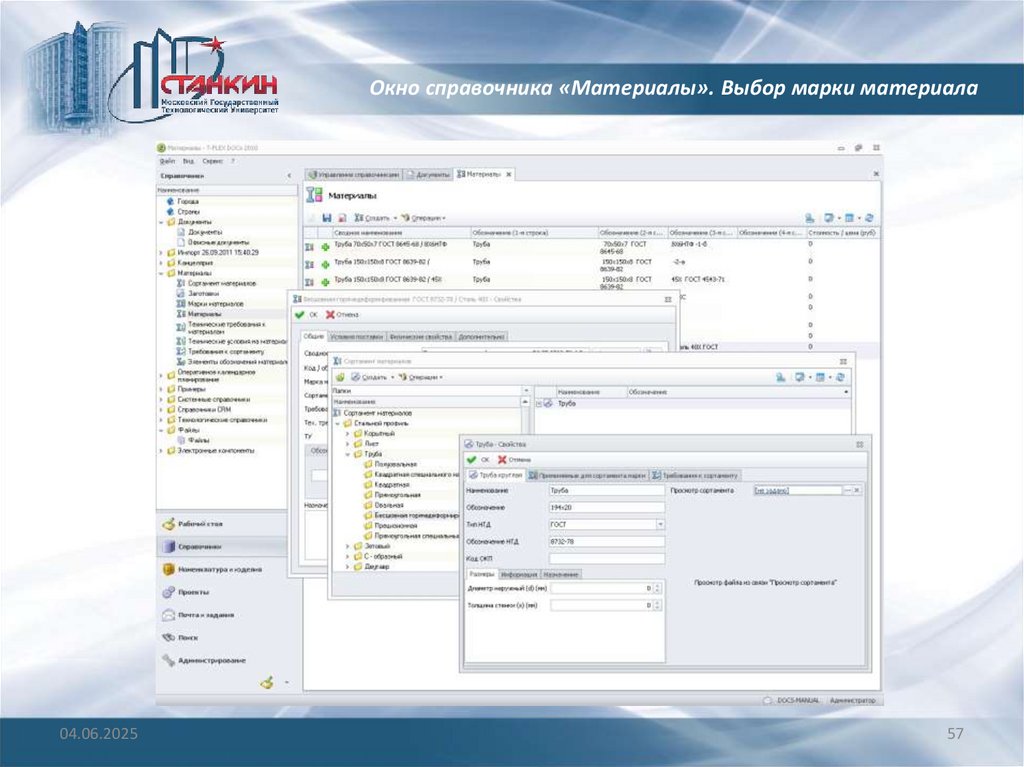1024x767 pixels.
Task: Click the empty Код ОКП field
Action: [x=607, y=559]
